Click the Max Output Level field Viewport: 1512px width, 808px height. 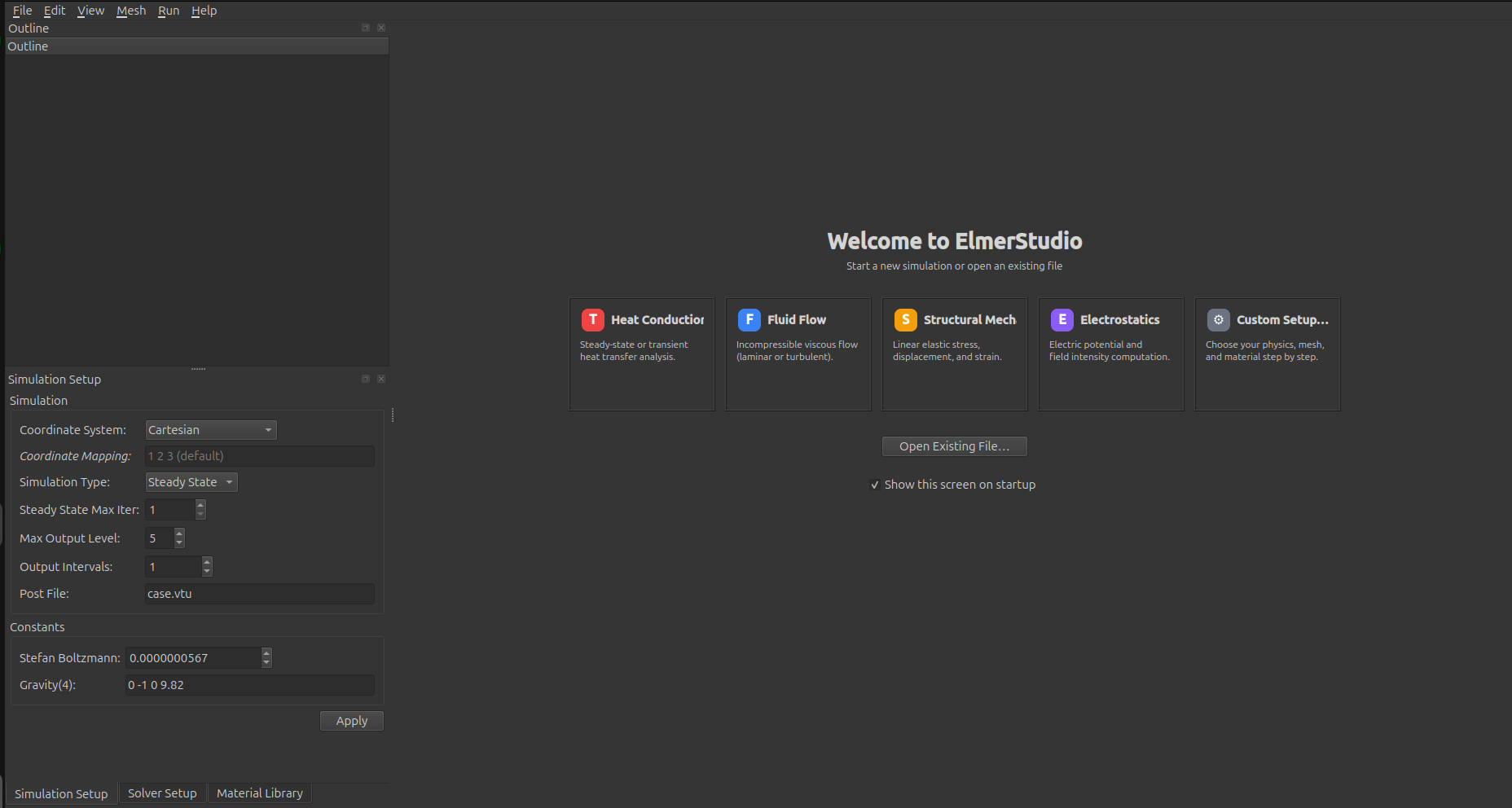(160, 538)
